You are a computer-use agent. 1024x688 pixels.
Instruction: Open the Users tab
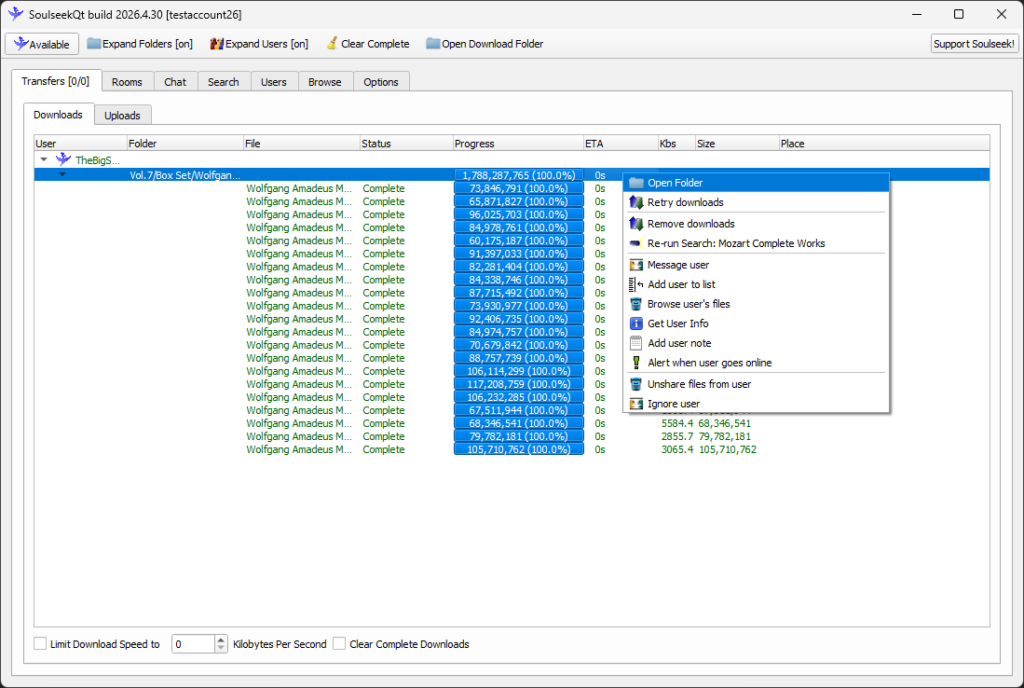click(274, 82)
